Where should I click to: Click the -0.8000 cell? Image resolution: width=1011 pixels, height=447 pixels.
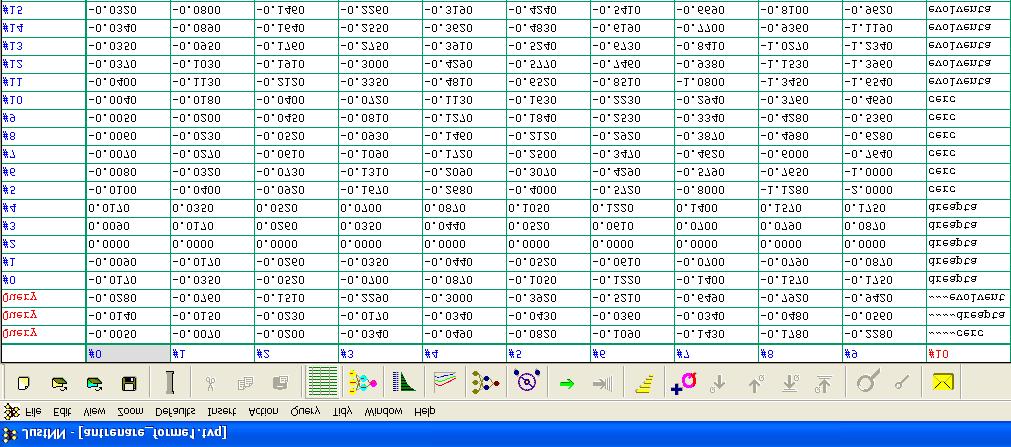[716, 191]
